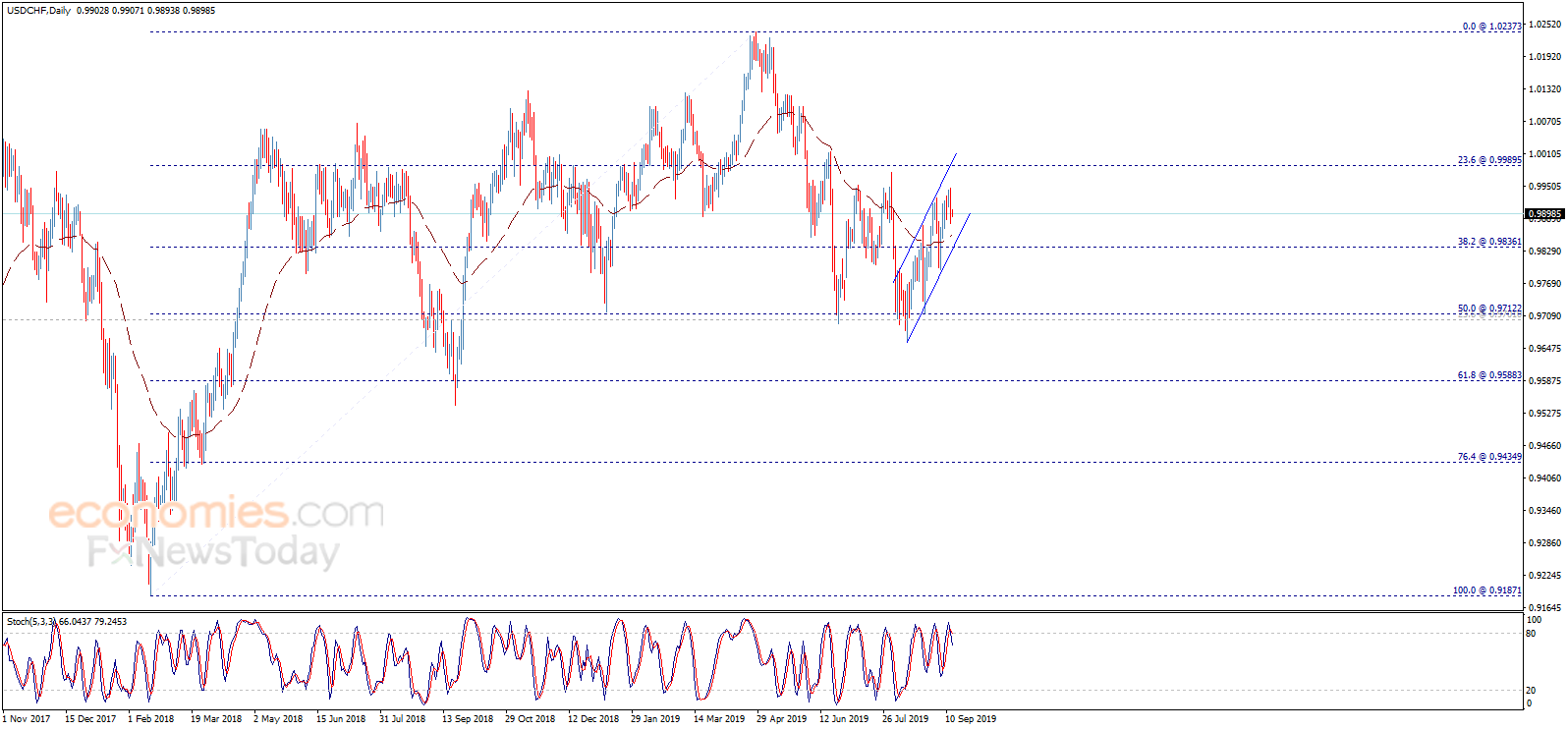Image resolution: width=1568 pixels, height=730 pixels.
Task: Click the 1.00105 price axis value
Action: click(1544, 154)
